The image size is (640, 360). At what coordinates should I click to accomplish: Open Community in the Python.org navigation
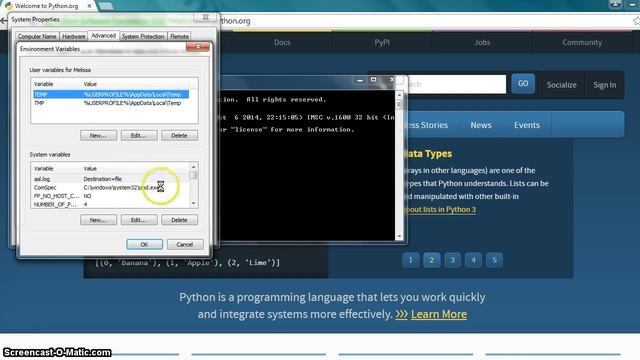click(582, 42)
